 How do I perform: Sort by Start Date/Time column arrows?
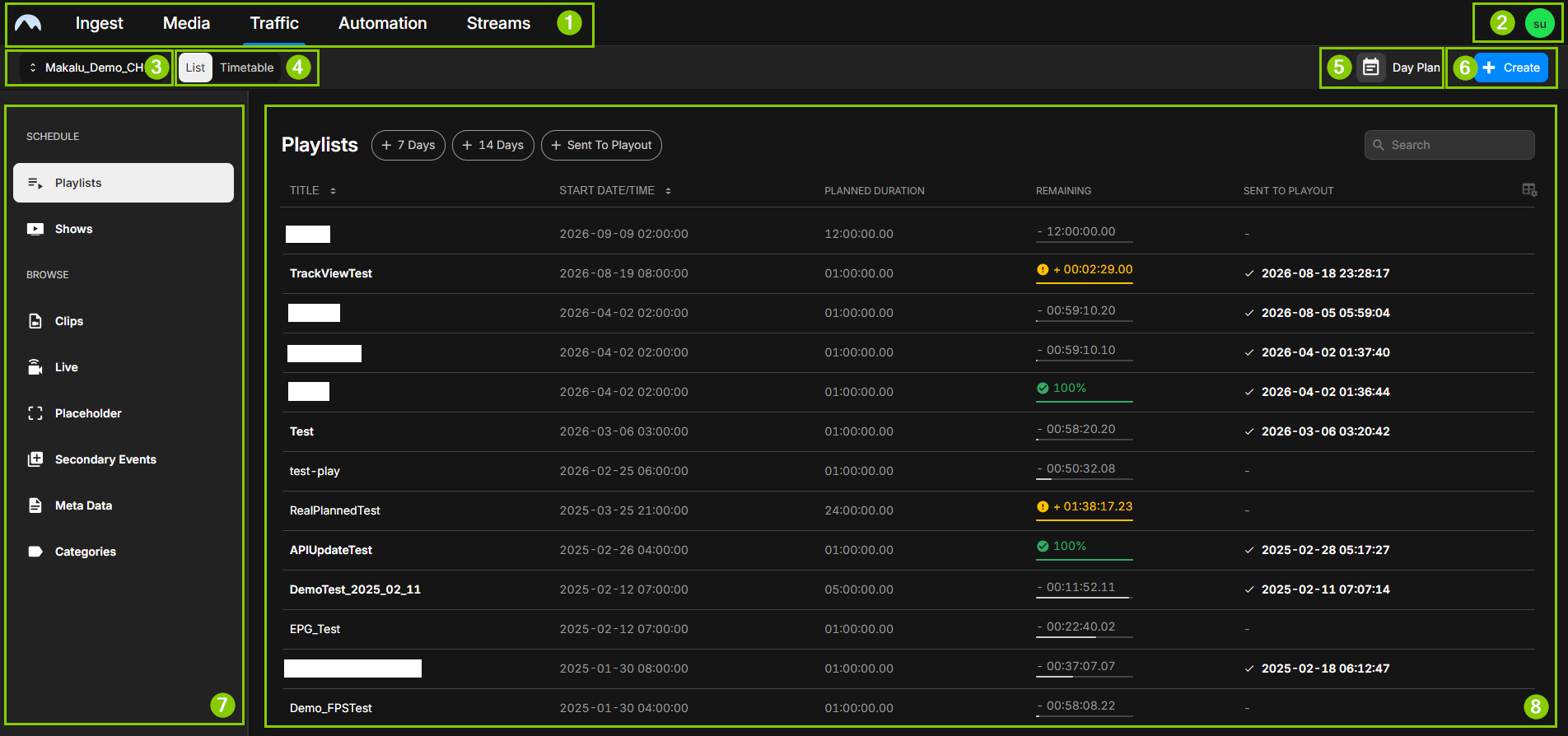(668, 191)
